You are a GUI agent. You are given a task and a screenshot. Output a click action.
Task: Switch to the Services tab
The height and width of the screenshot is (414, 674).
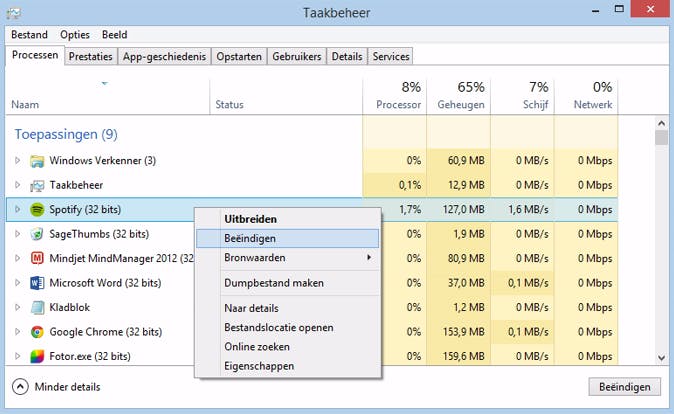(391, 57)
